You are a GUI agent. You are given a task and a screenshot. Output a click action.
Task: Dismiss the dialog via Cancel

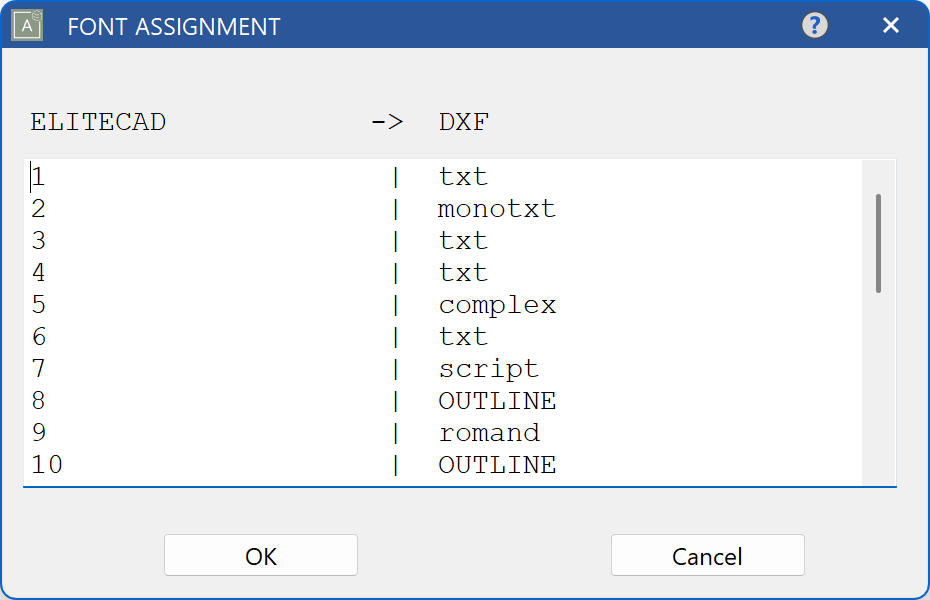(707, 555)
